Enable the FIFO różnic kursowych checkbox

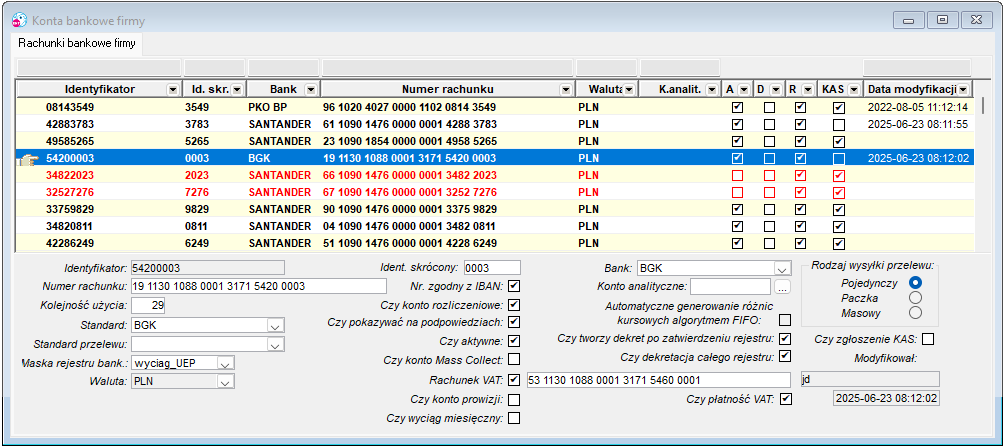785,320
